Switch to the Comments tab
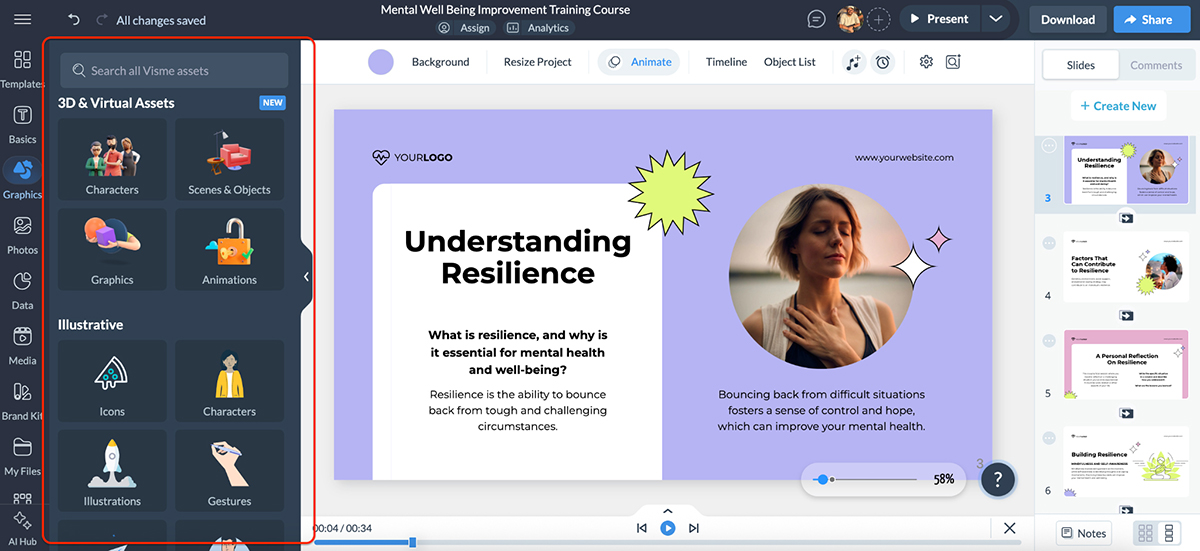Screen dimensions: 1200x551 point(1156,65)
